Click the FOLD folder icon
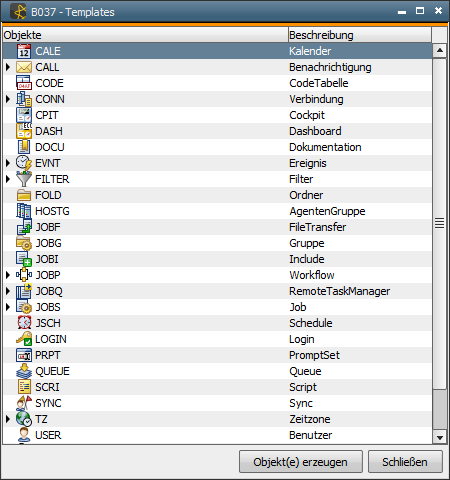The image size is (450, 480). coord(24,195)
